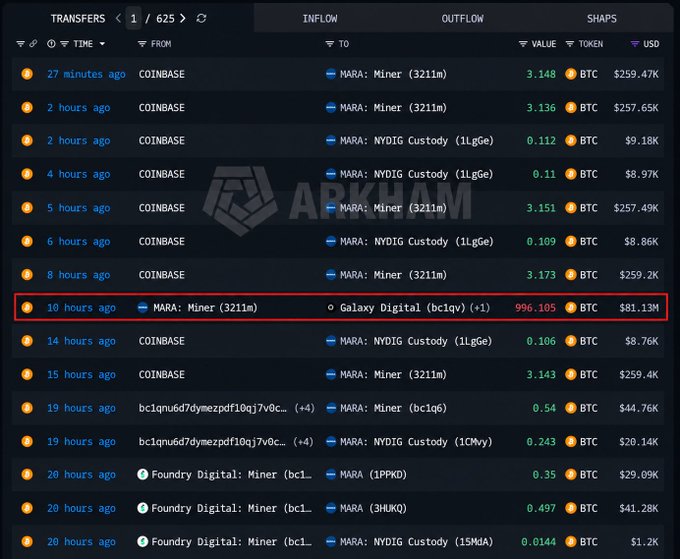Click the 0.0144 value

coord(538,542)
